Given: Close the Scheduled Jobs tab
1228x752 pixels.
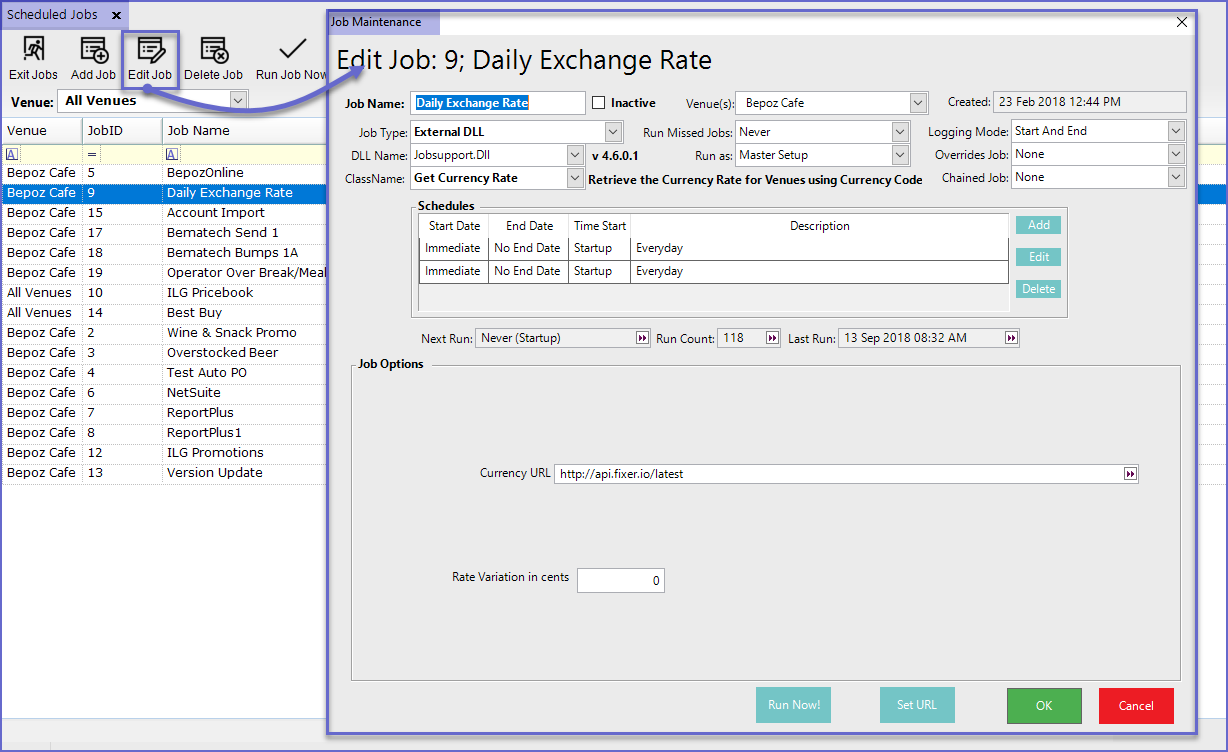Looking at the screenshot, I should (x=116, y=16).
